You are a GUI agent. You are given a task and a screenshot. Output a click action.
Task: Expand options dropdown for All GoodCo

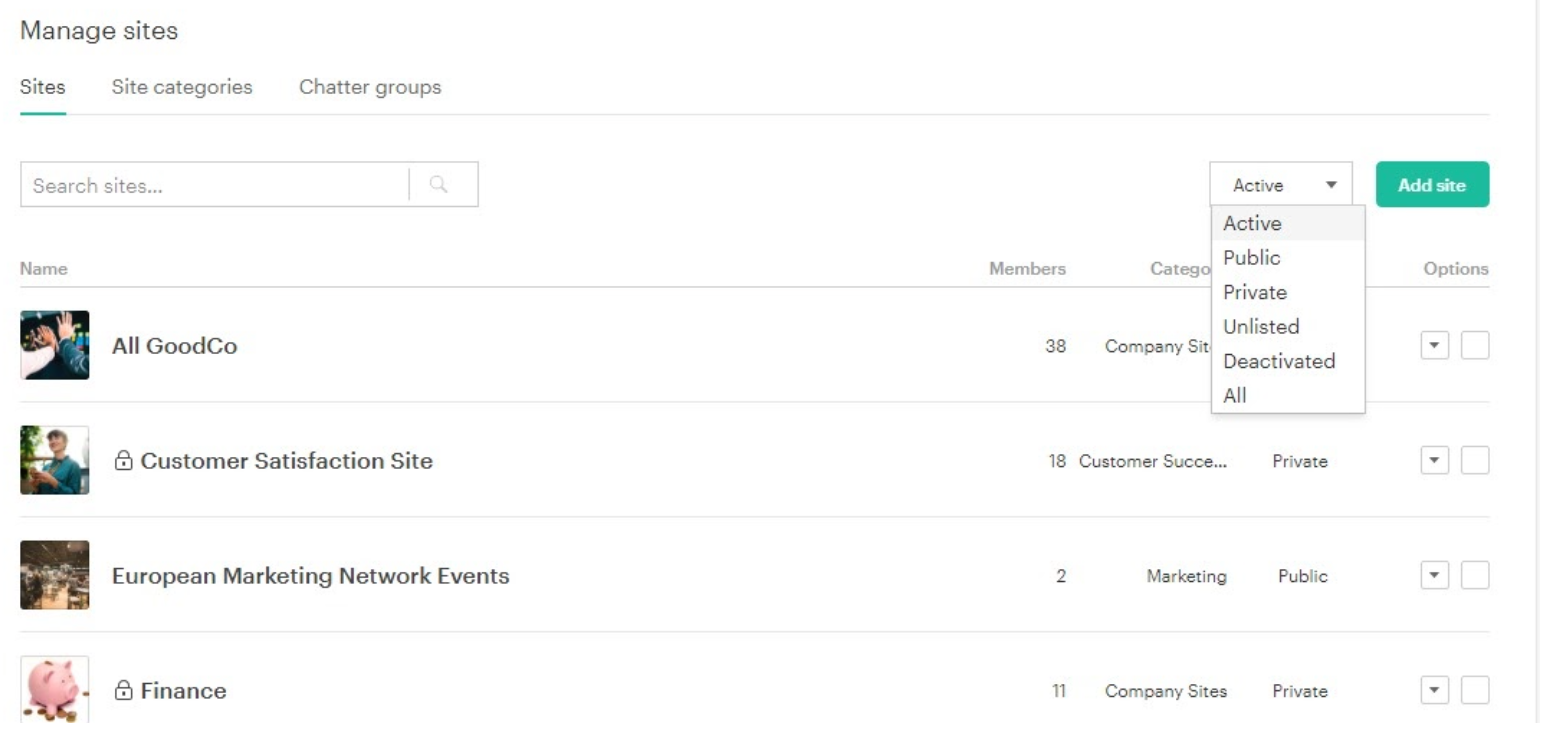tap(1434, 345)
